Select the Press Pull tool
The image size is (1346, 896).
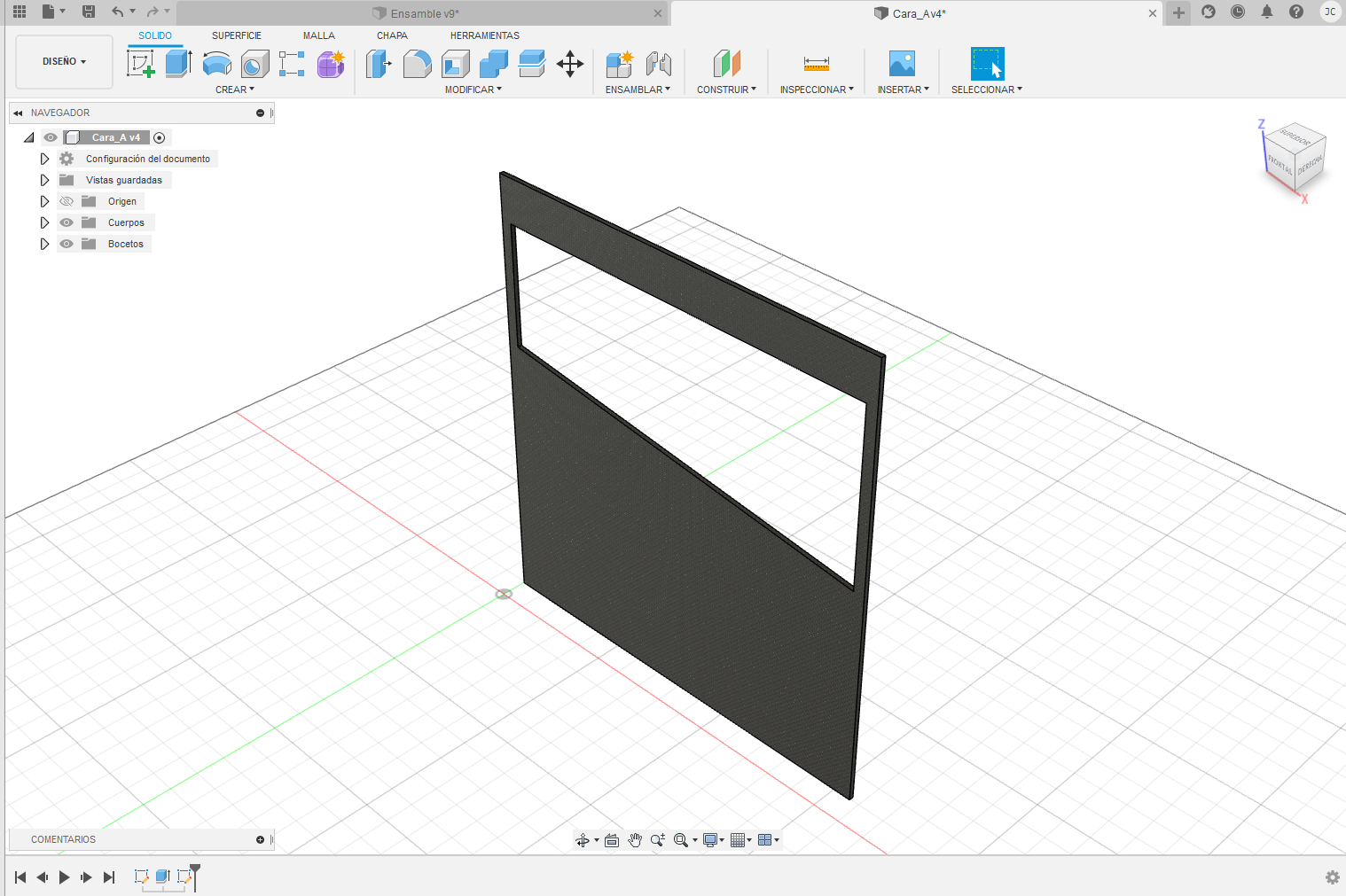pos(379,64)
